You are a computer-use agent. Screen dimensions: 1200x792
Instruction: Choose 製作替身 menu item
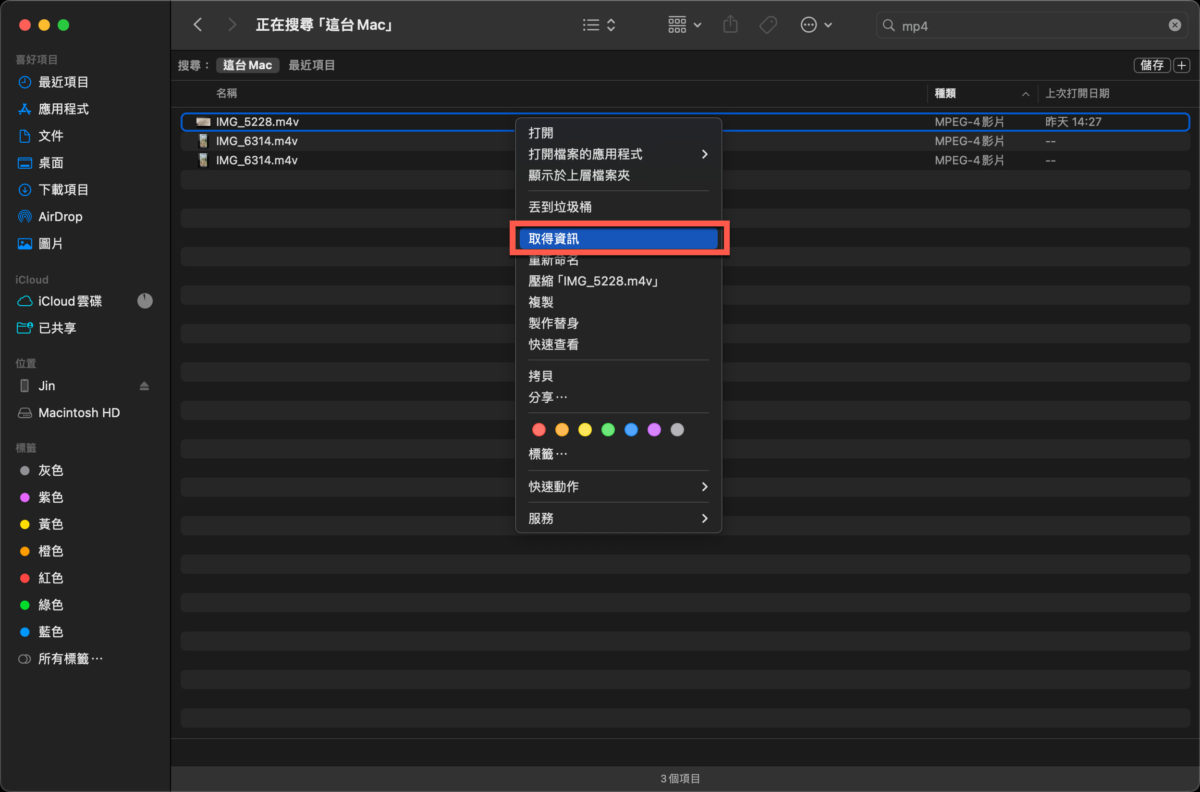(618, 323)
